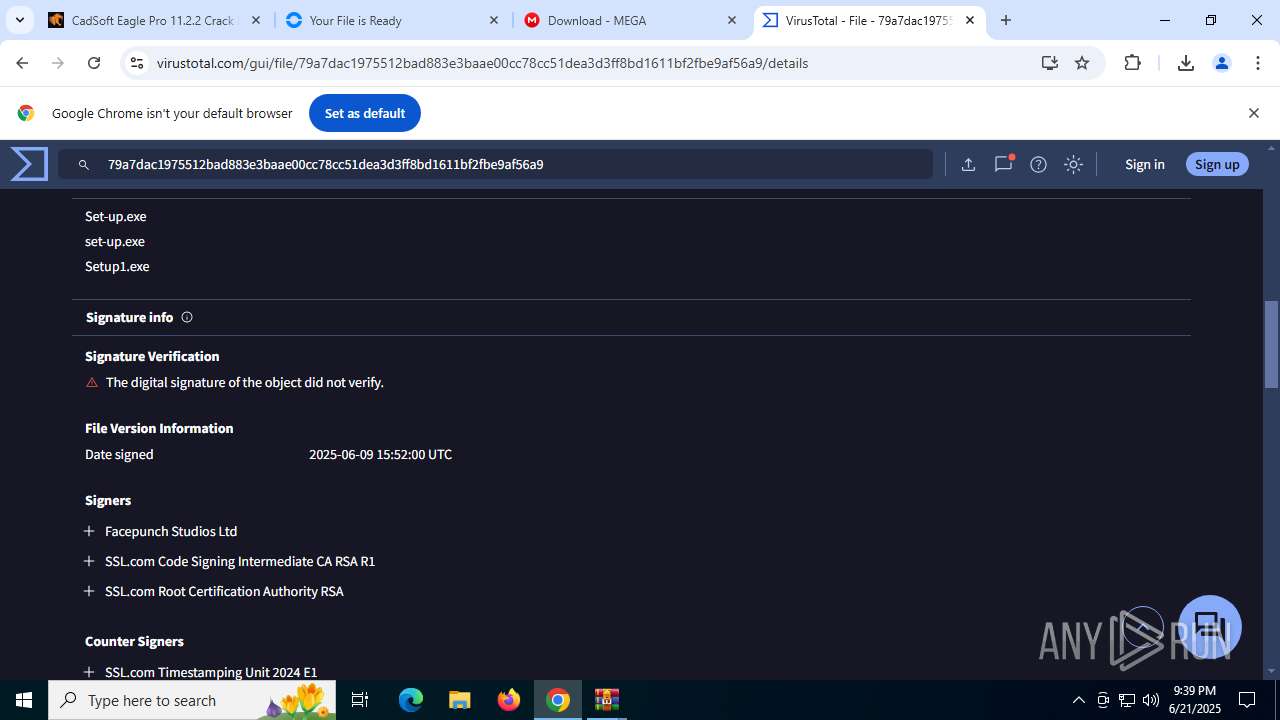Click the Set as default button
Image resolution: width=1280 pixels, height=720 pixels.
365,113
